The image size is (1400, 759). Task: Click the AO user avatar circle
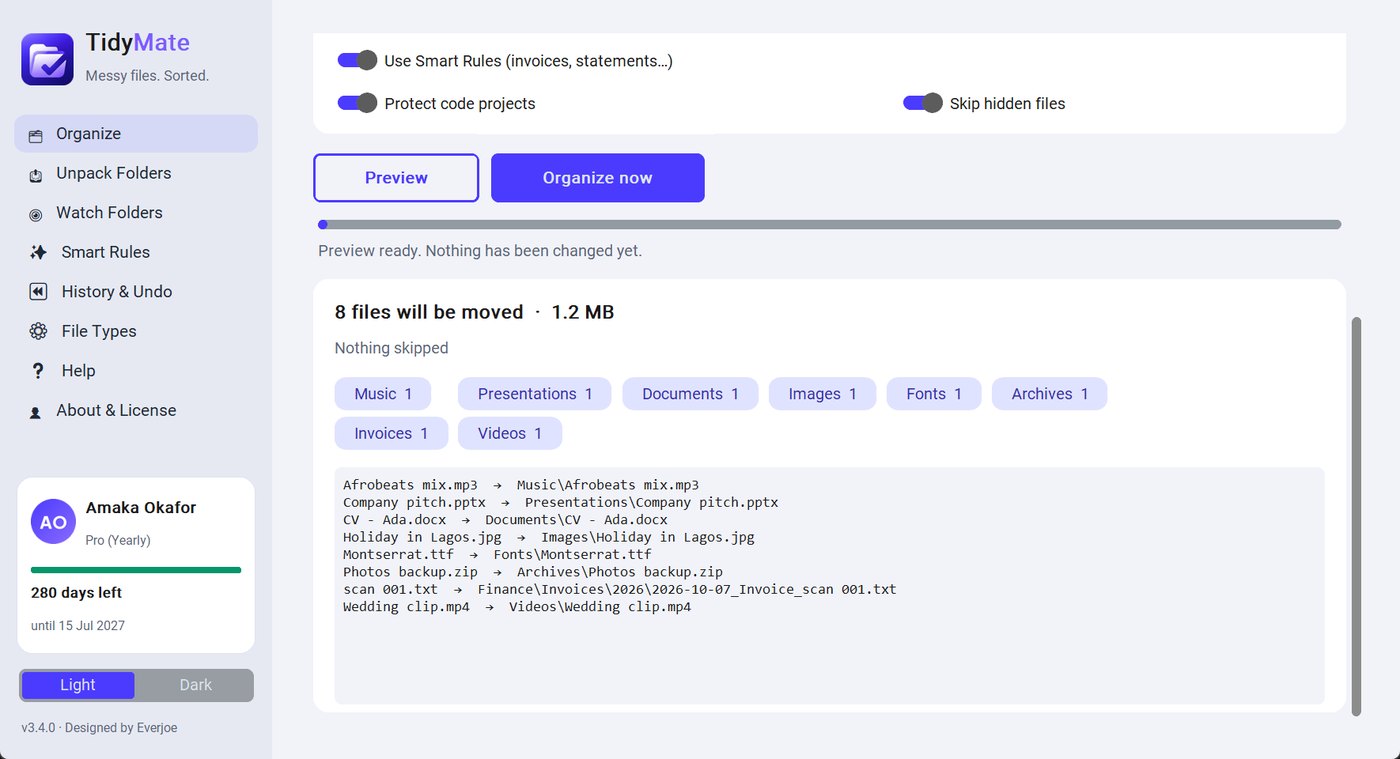53,522
